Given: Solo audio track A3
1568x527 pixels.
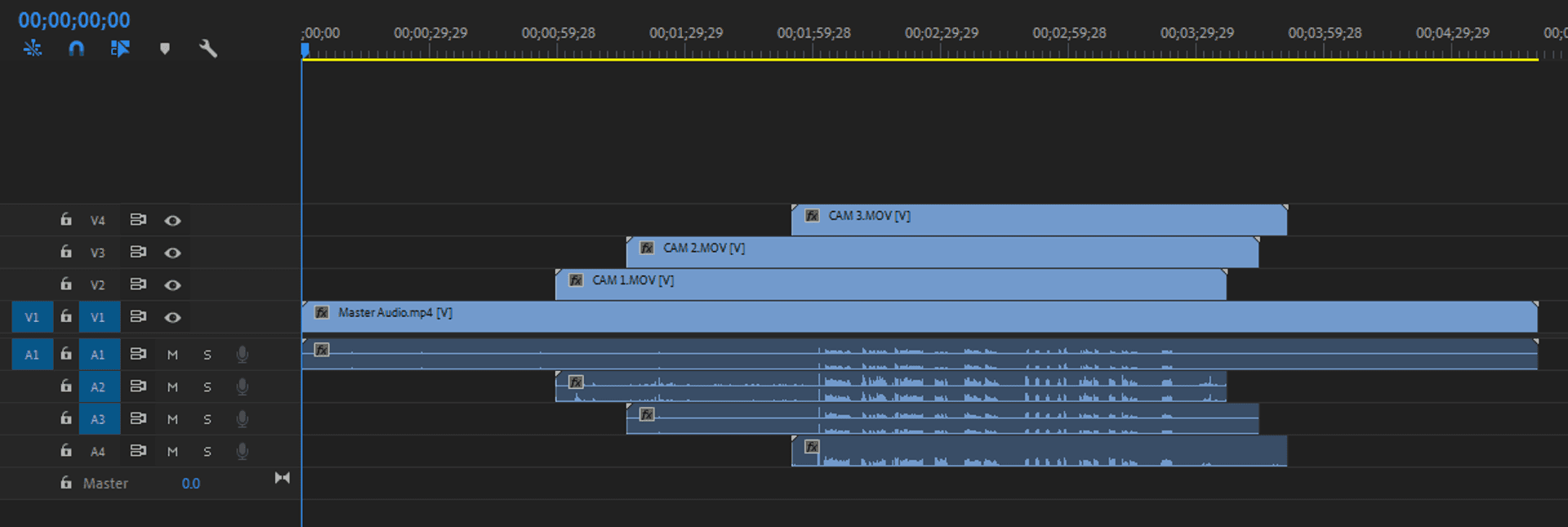Looking at the screenshot, I should tap(207, 419).
